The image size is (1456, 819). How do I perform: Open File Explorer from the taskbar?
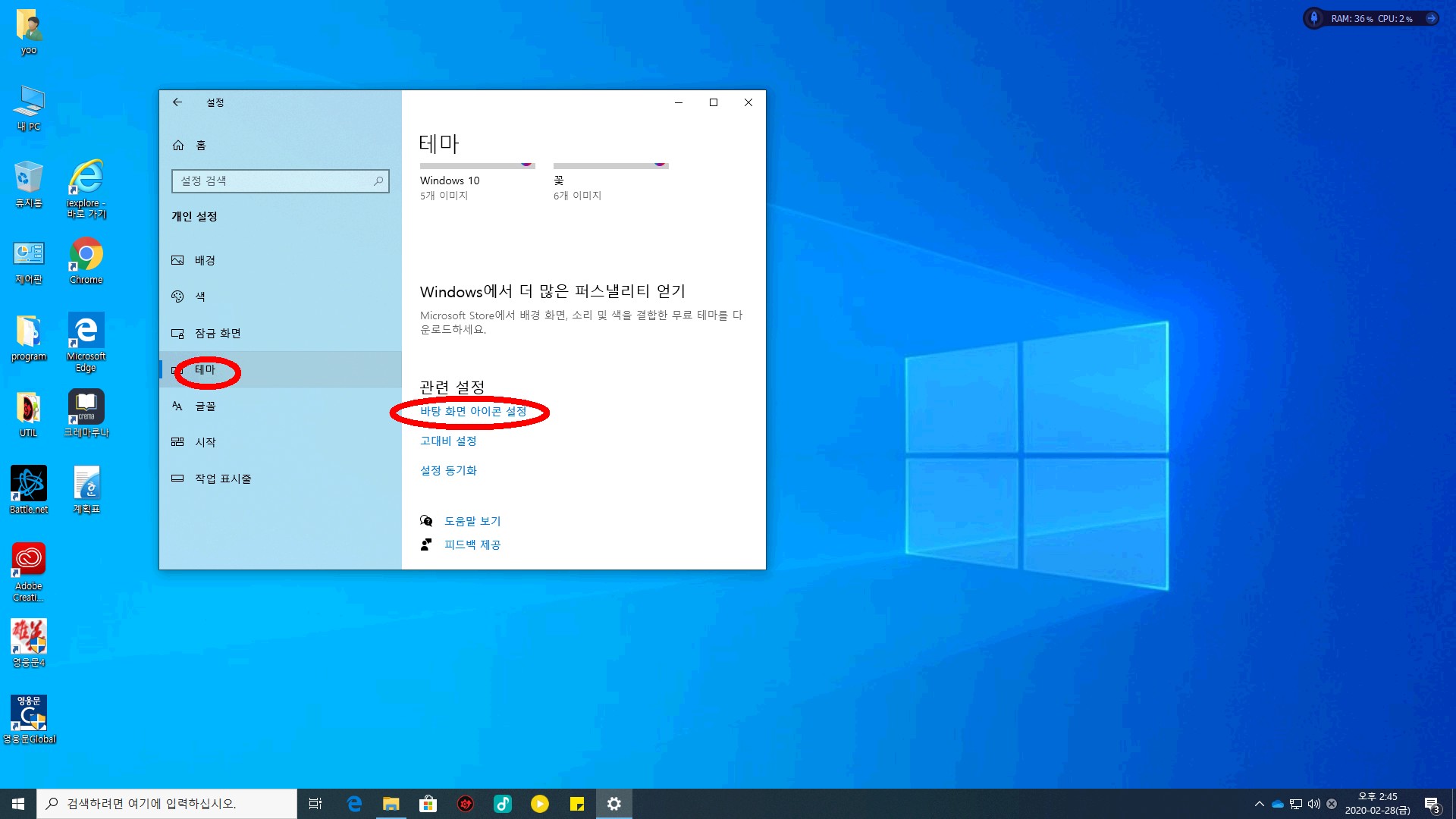pos(391,804)
